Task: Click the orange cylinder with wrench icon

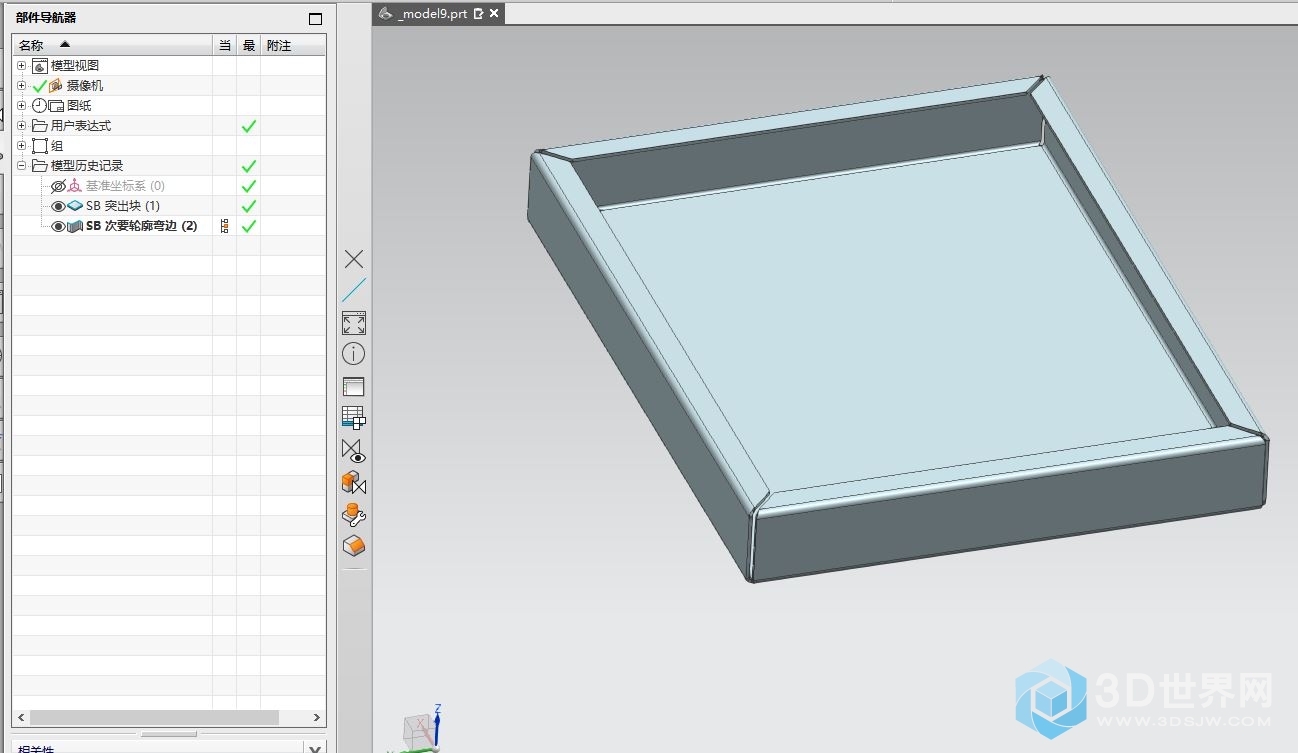Action: coord(354,515)
